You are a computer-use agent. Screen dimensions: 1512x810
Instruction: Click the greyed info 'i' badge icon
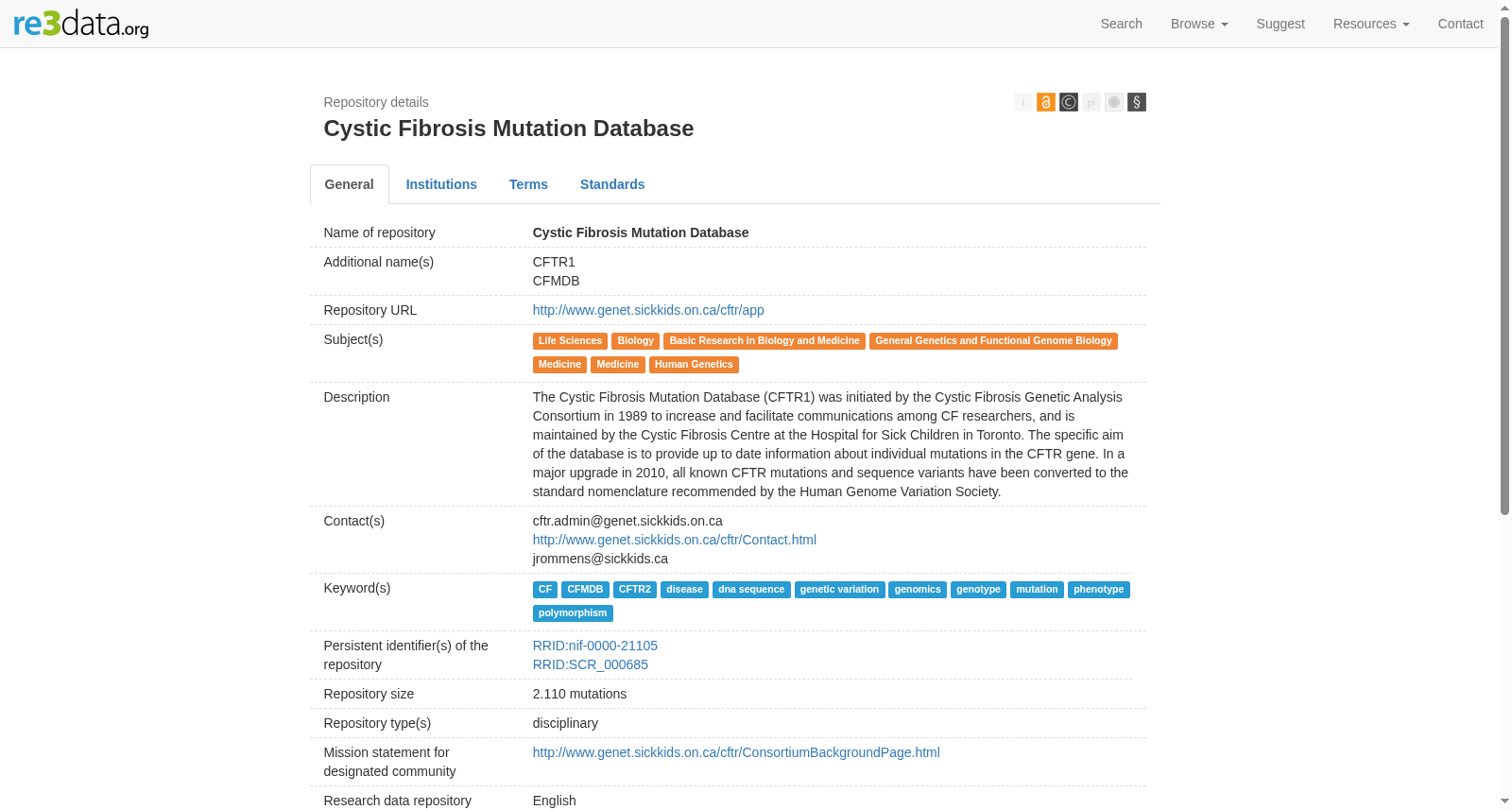[1022, 102]
